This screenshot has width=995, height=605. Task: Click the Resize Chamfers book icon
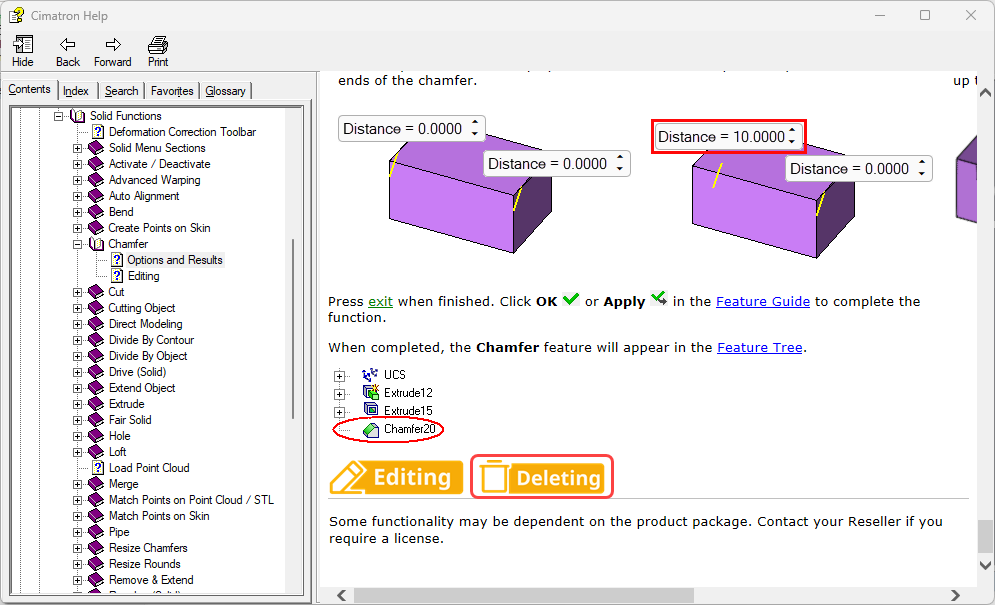tap(96, 548)
